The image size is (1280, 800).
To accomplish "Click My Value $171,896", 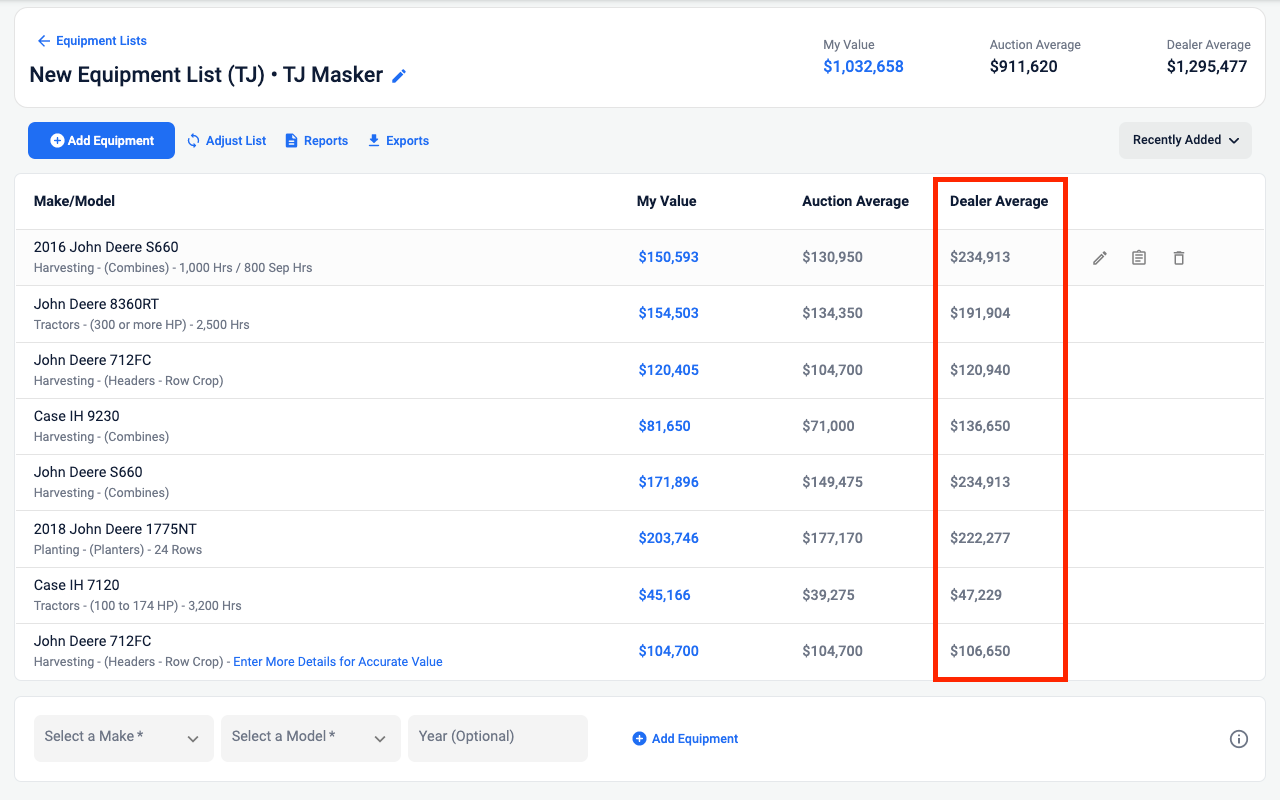I will (669, 482).
